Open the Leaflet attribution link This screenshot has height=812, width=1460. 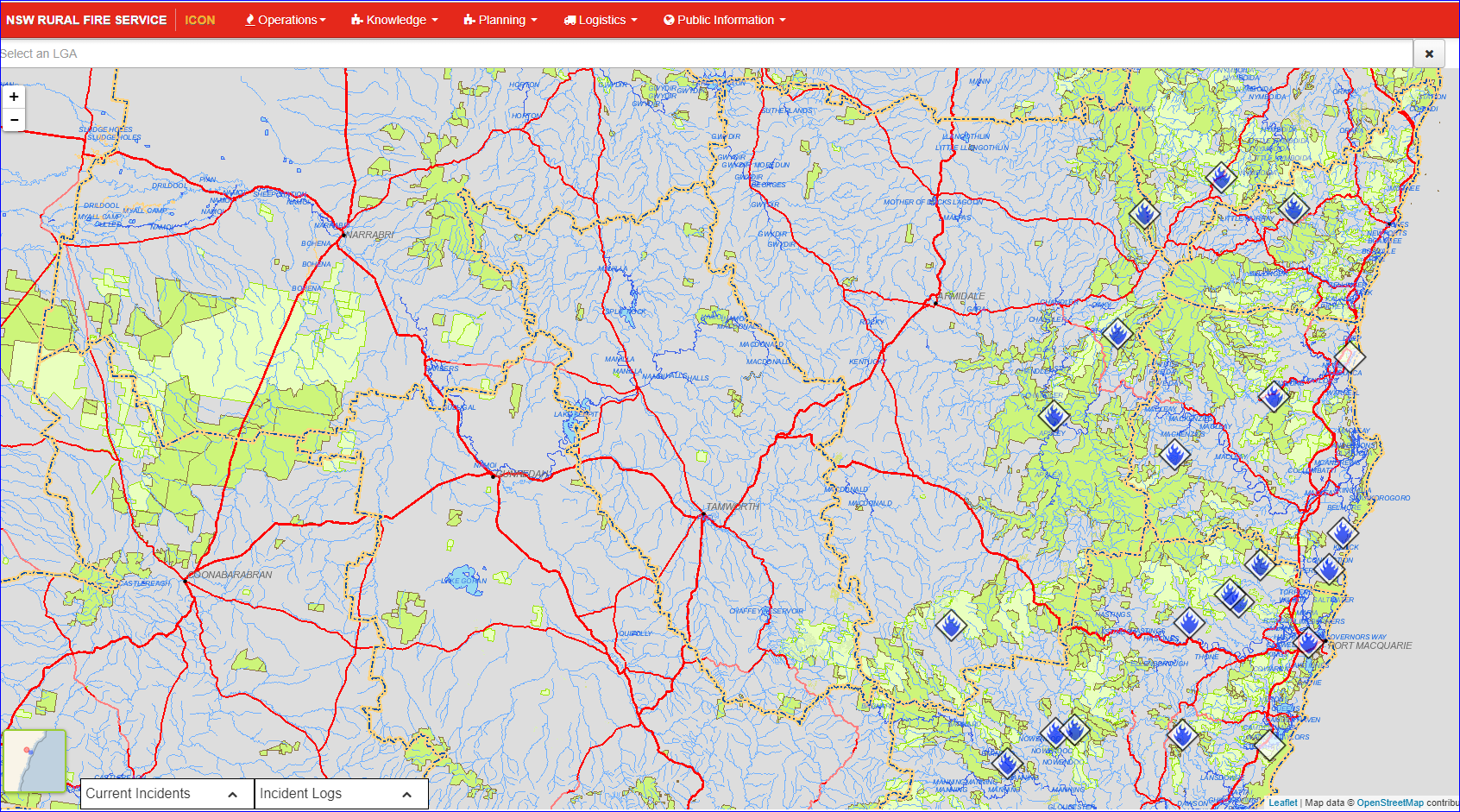point(1282,803)
